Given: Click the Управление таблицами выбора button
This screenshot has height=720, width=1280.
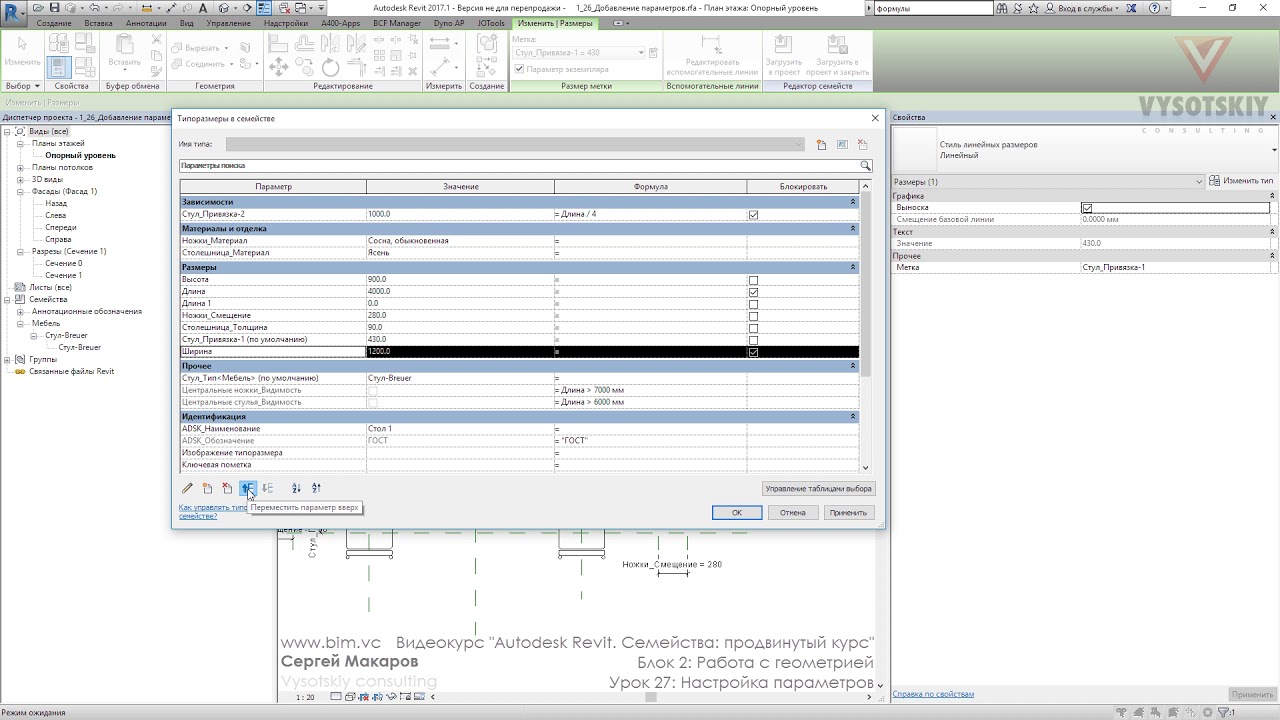Looking at the screenshot, I should (x=818, y=489).
